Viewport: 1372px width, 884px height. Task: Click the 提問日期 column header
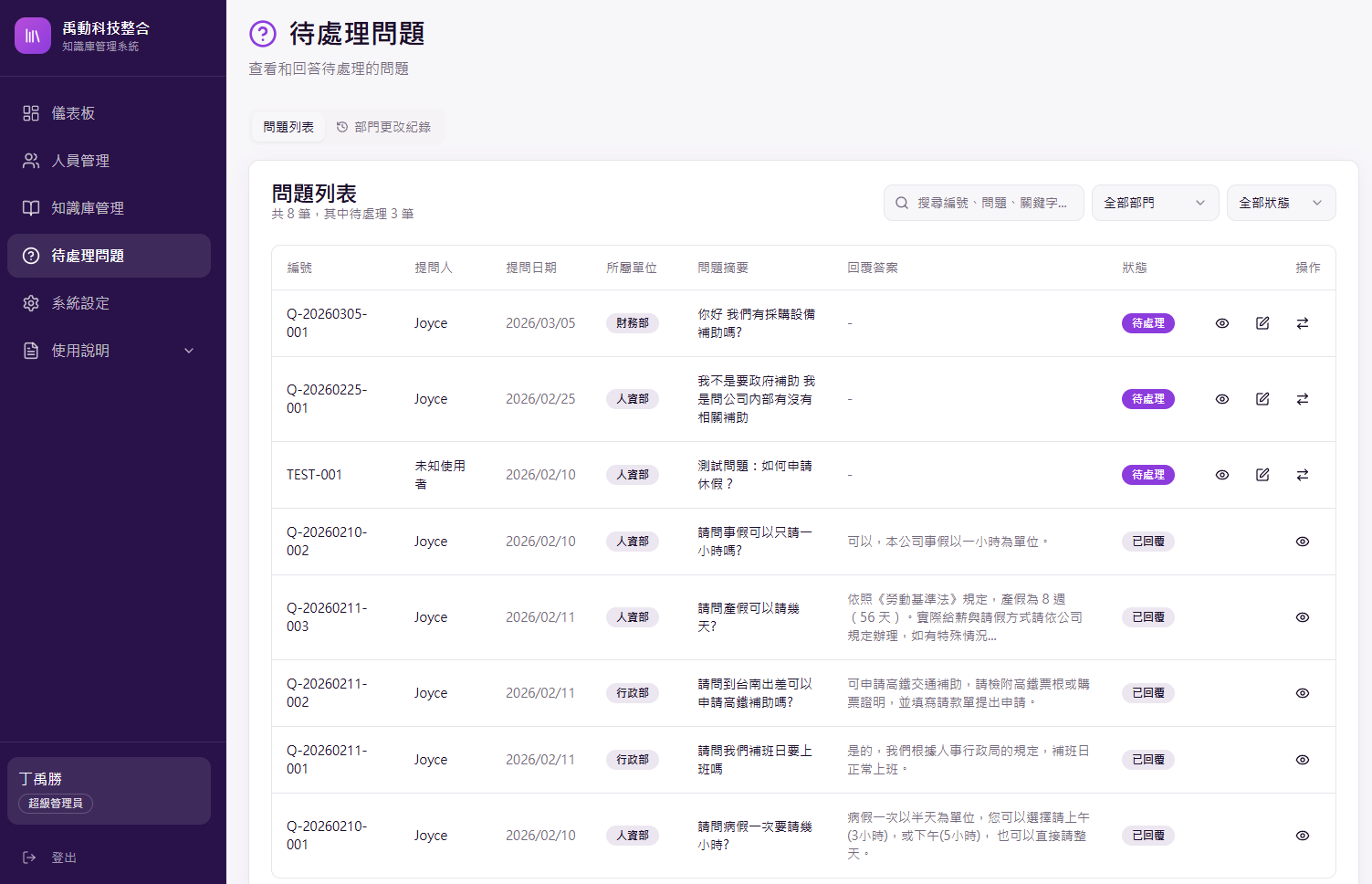(x=530, y=268)
